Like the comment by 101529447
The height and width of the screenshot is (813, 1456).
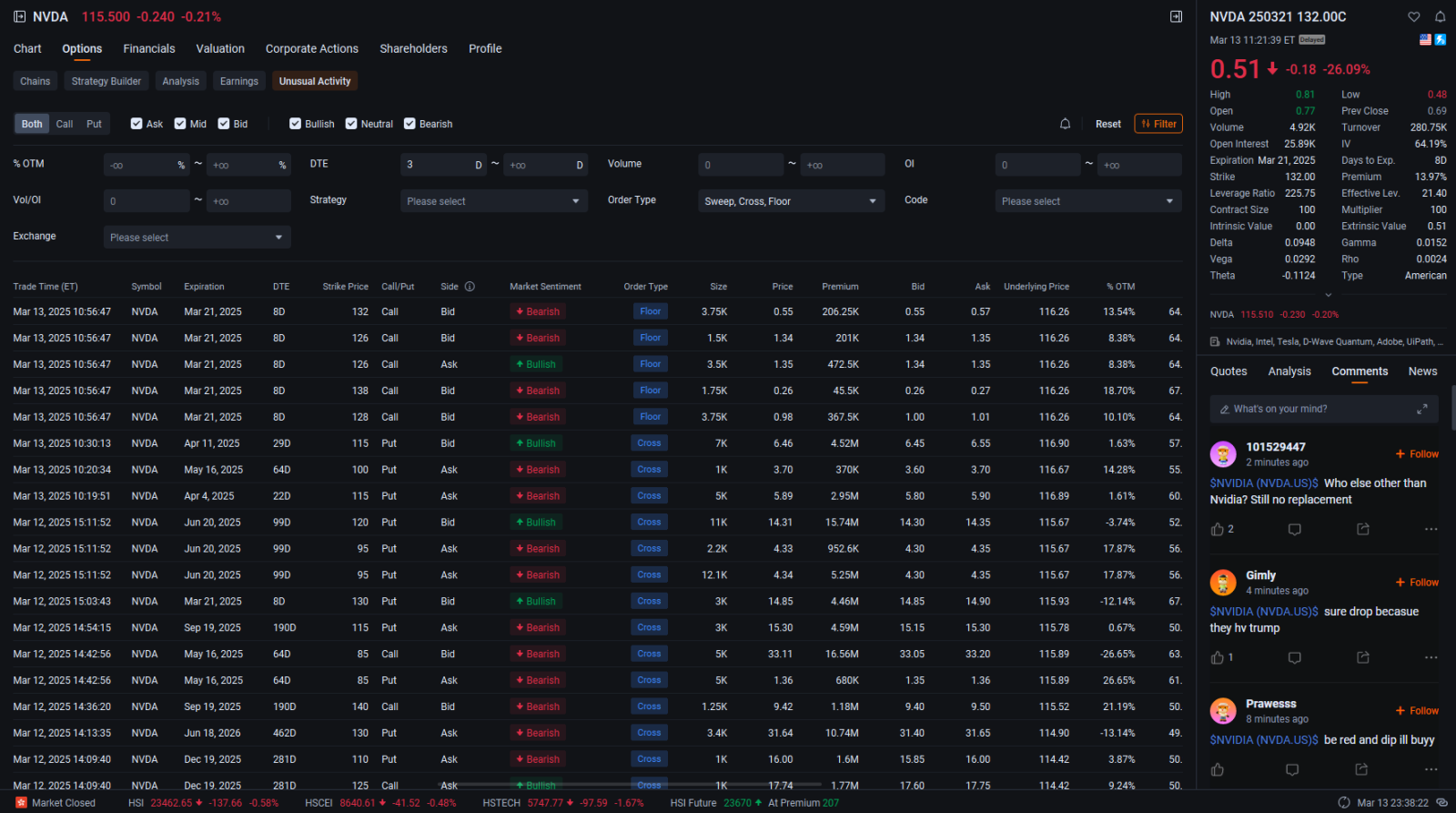point(1218,529)
